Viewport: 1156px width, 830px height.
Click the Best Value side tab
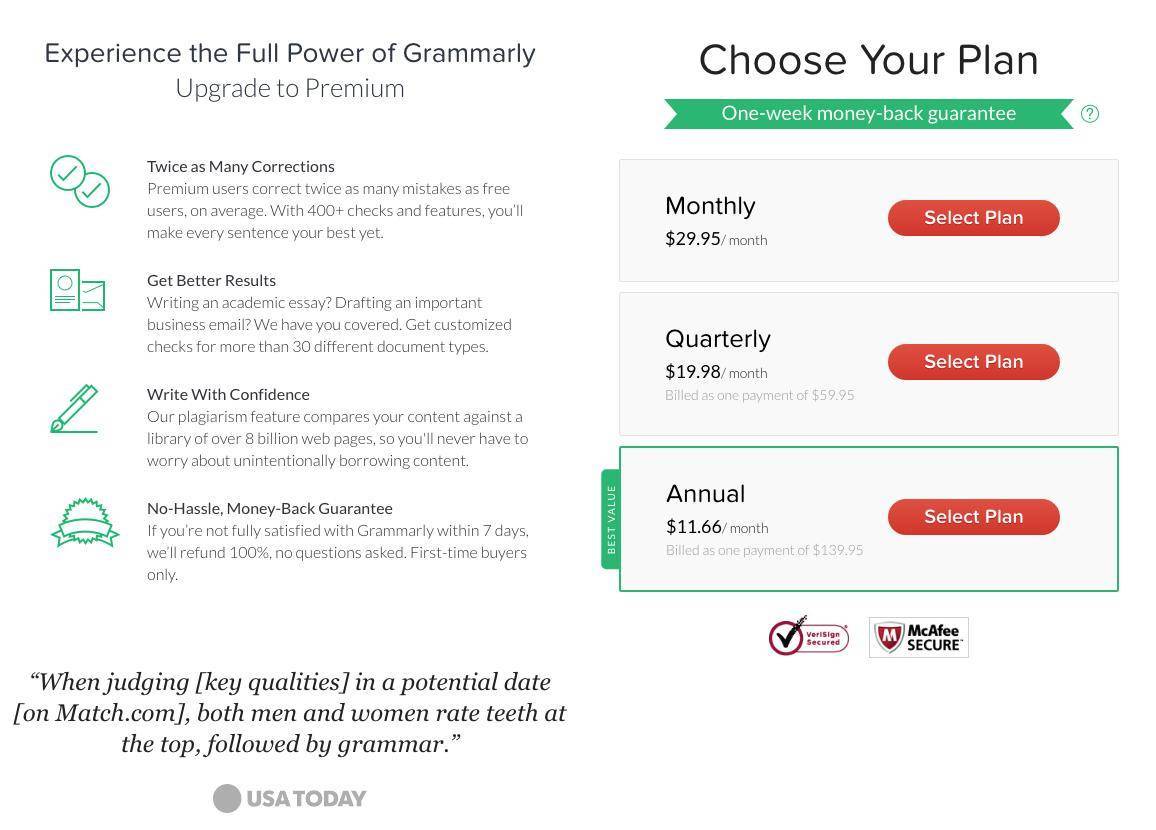(x=610, y=519)
